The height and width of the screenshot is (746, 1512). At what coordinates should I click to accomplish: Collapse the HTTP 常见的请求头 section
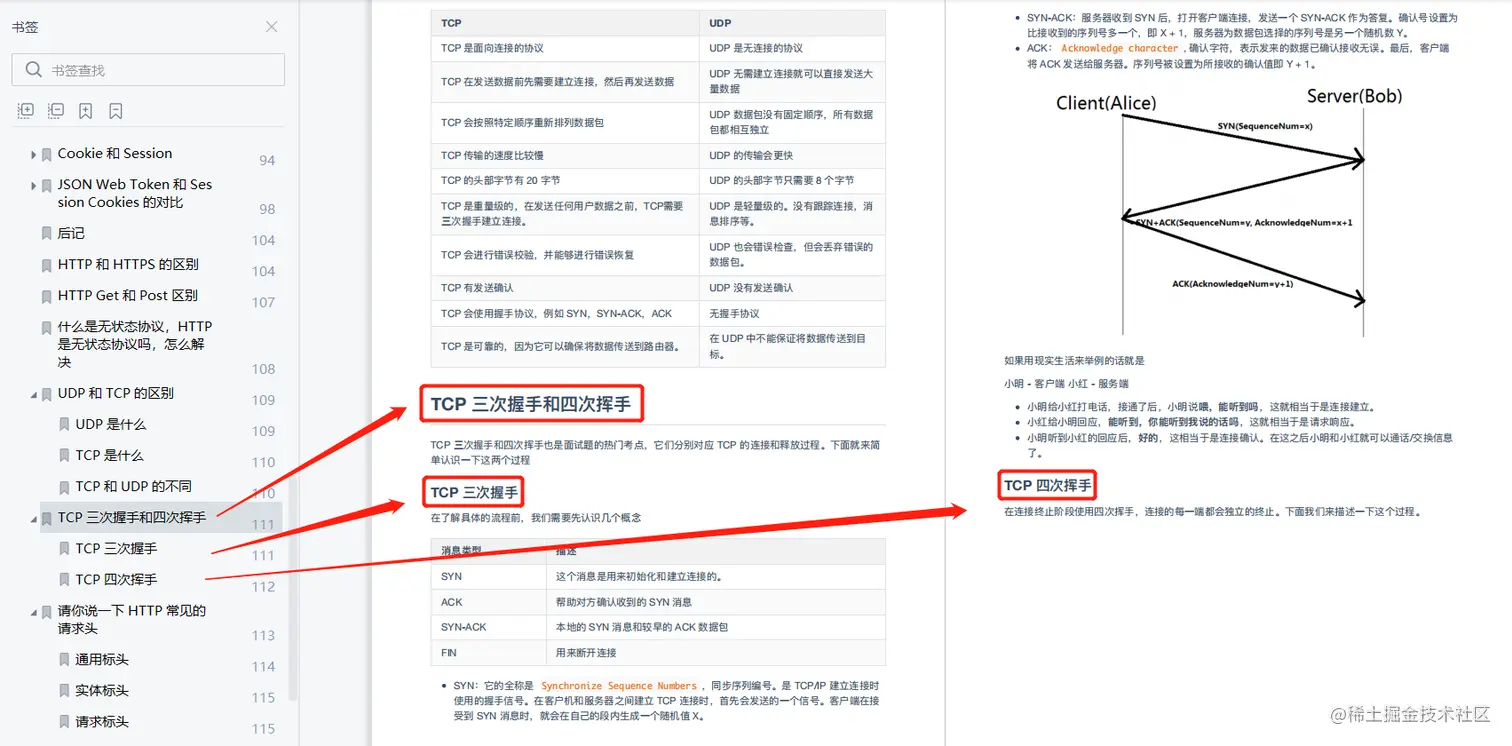click(33, 611)
